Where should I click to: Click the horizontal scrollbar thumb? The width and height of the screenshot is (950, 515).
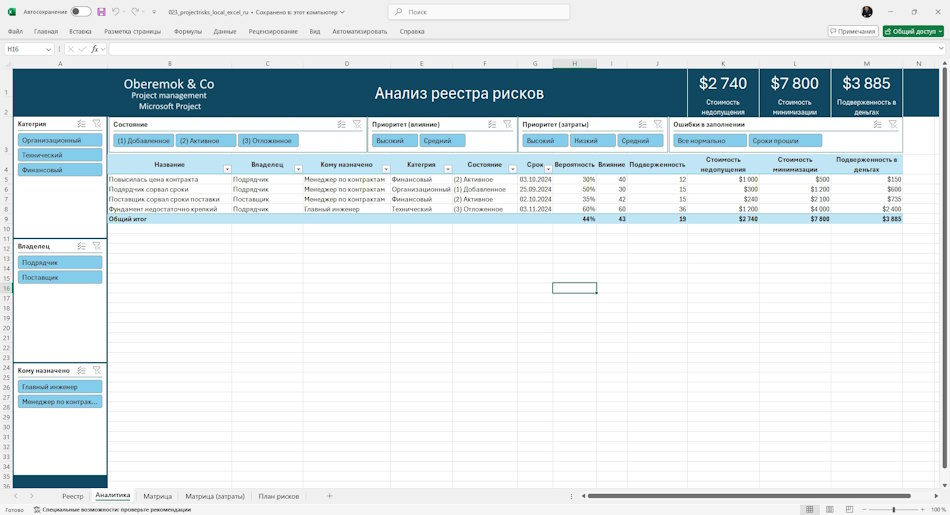749,496
